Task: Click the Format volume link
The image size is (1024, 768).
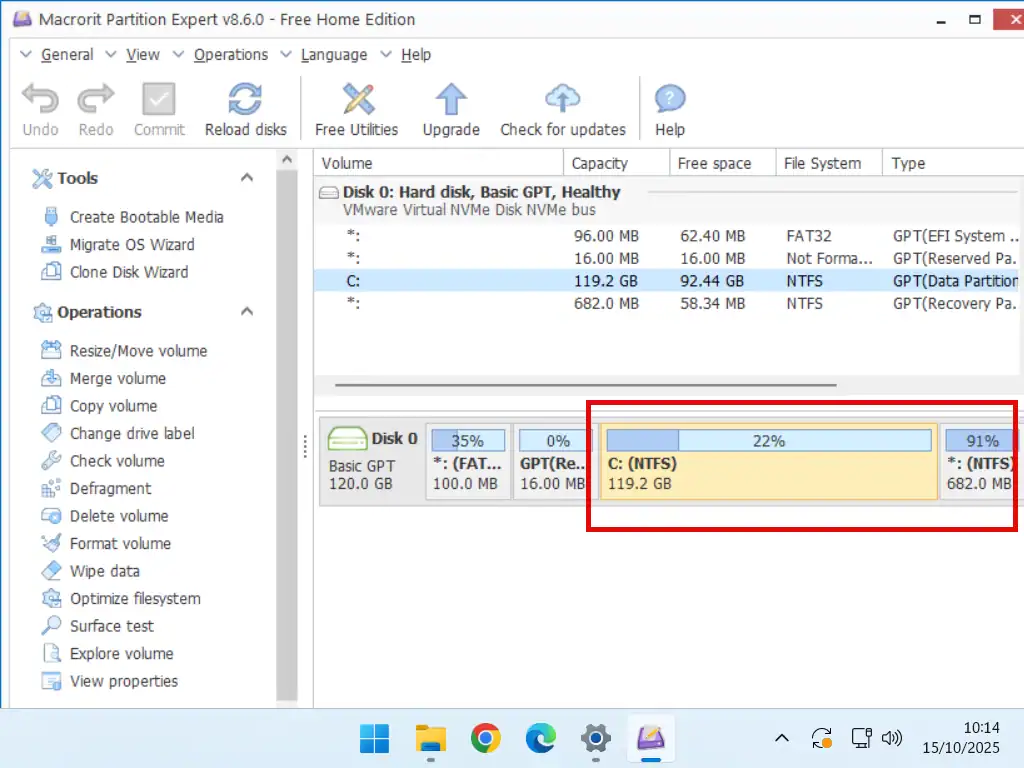Action: tap(120, 544)
